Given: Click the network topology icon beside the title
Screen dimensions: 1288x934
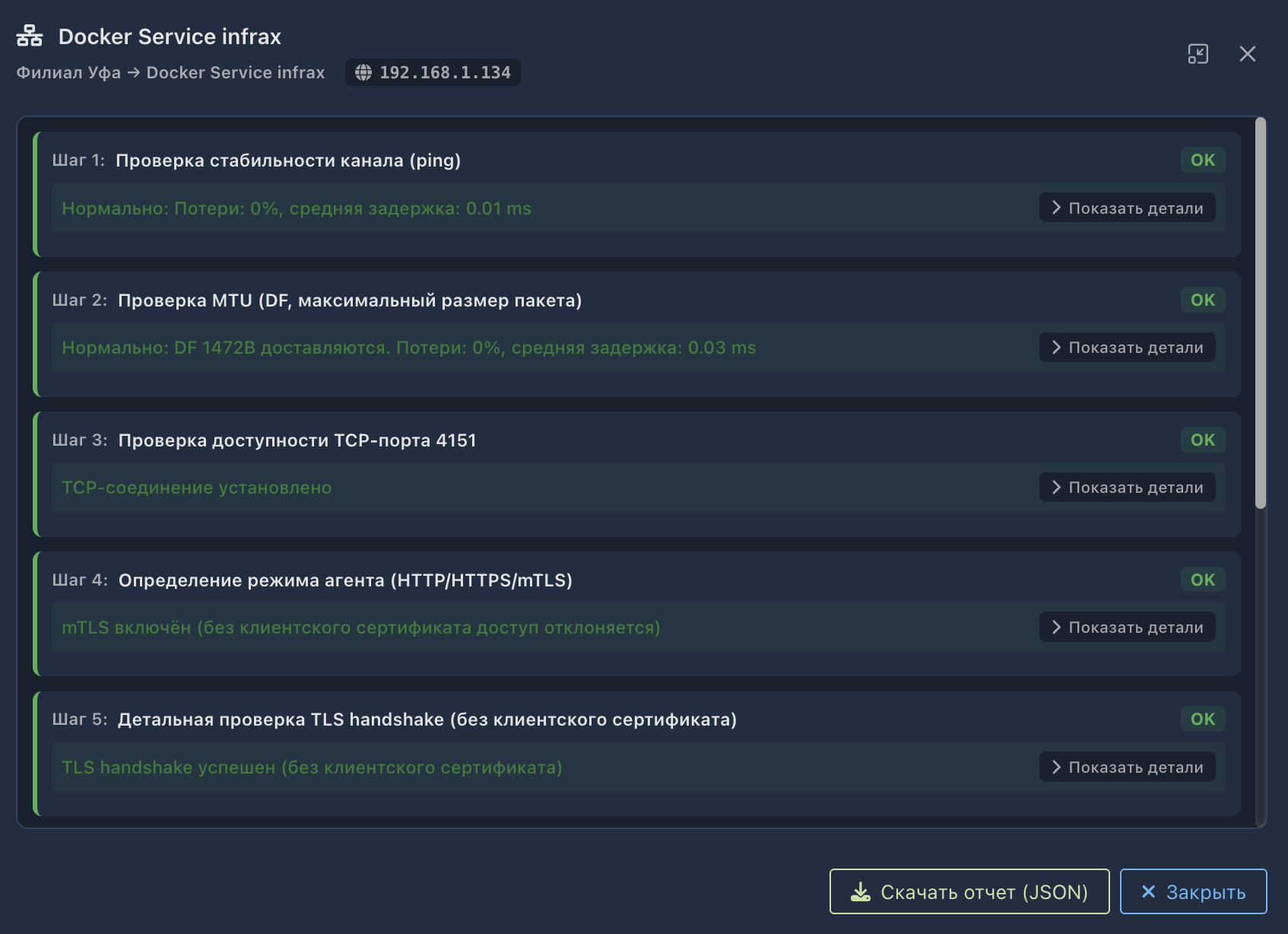Looking at the screenshot, I should click(x=30, y=36).
